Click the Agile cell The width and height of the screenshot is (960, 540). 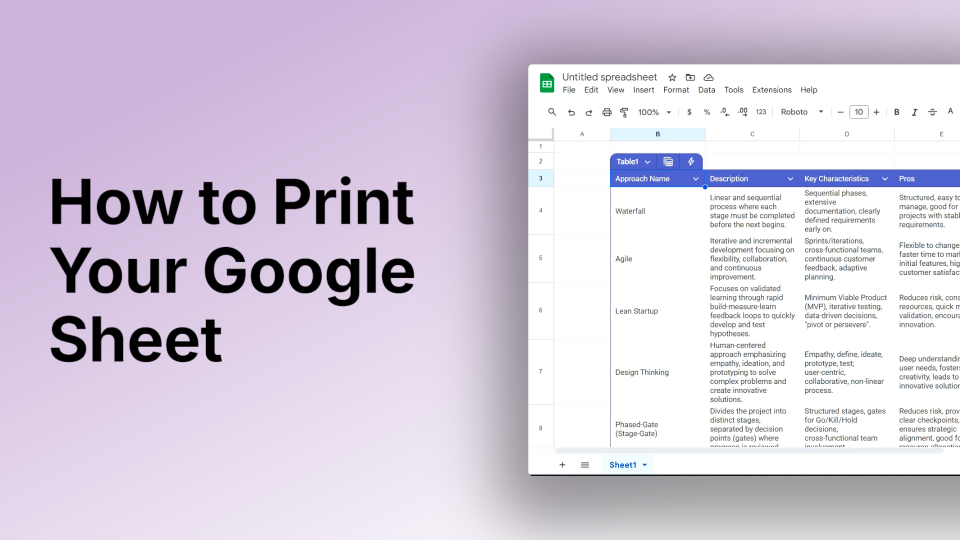(x=658, y=258)
